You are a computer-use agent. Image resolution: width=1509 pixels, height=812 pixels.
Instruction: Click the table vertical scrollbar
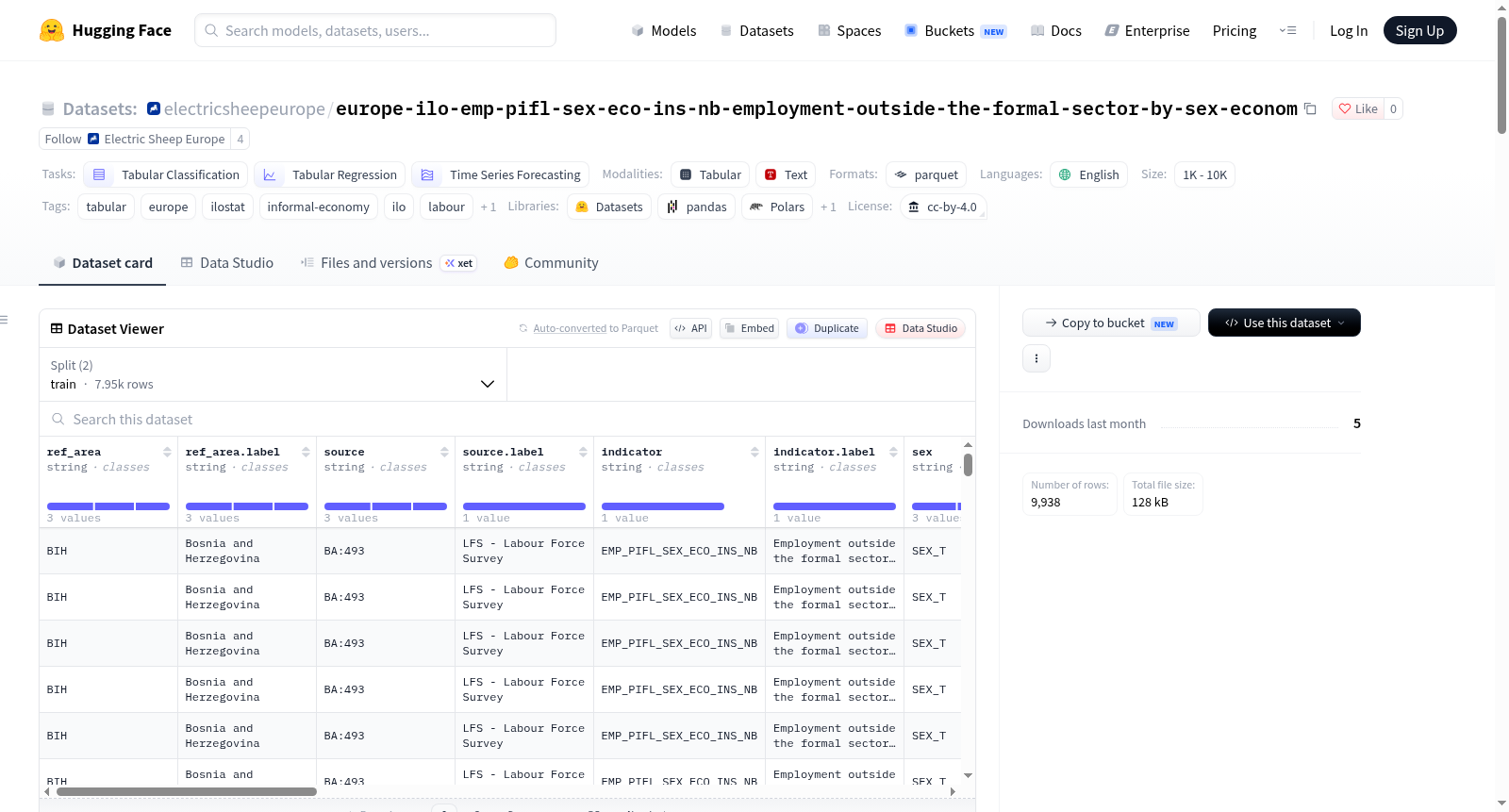tap(968, 464)
